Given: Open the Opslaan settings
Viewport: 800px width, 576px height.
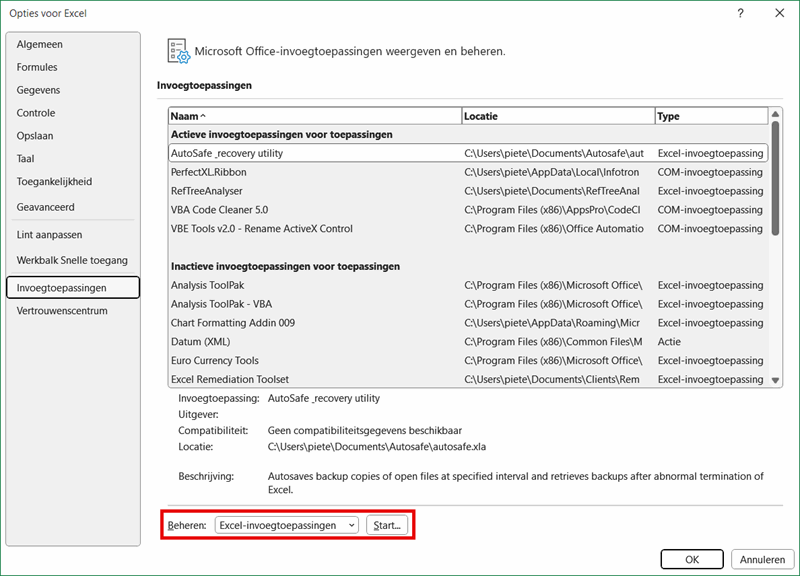Looking at the screenshot, I should [73, 136].
